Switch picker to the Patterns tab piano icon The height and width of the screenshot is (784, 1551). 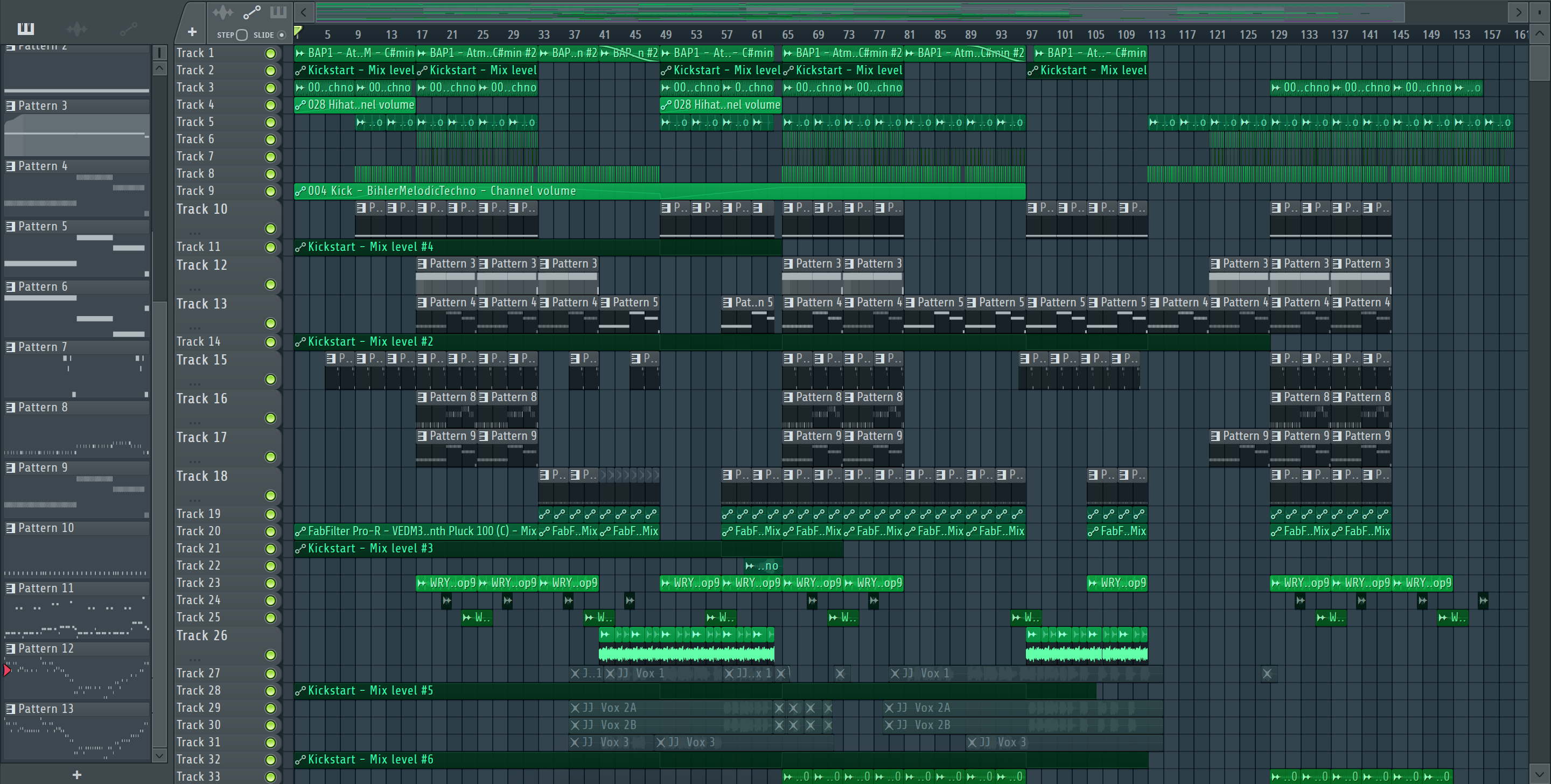tap(26, 29)
